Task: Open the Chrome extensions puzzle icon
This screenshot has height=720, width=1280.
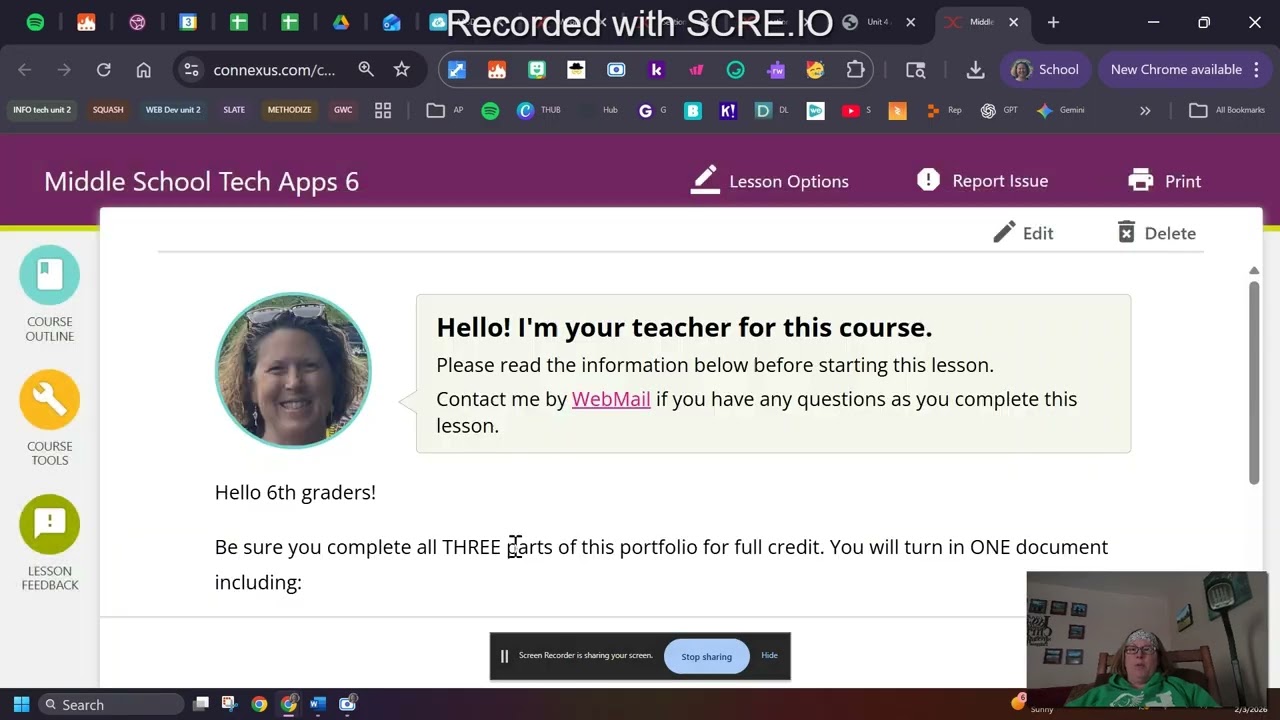Action: (855, 70)
